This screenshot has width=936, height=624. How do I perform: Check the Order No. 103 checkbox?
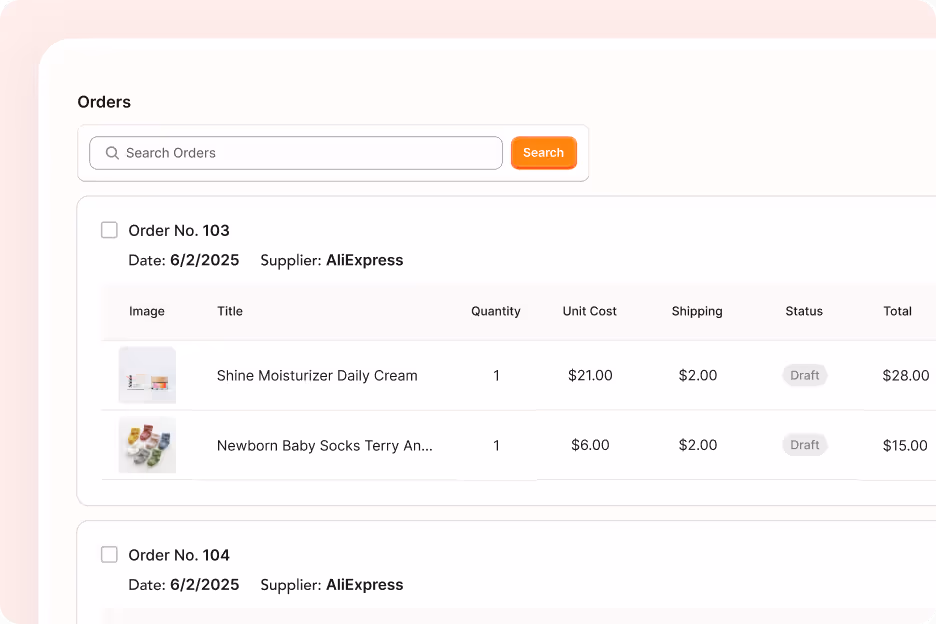coord(109,230)
